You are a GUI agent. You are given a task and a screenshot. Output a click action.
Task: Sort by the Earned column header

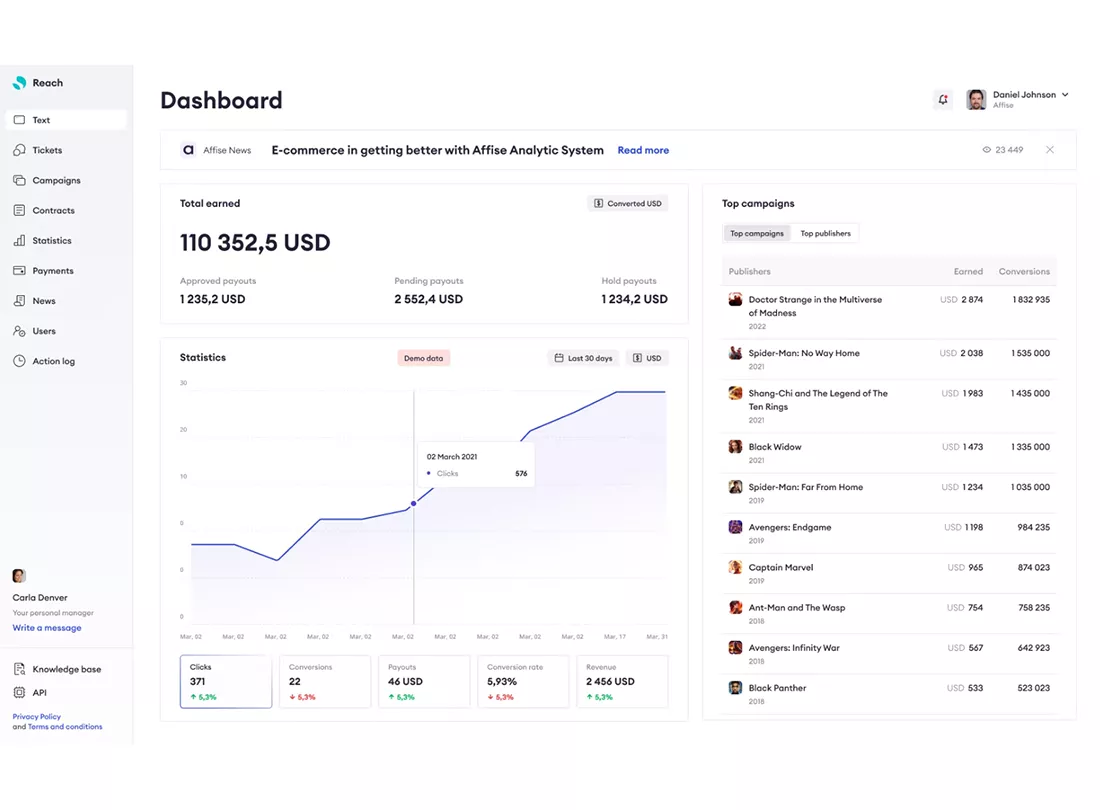point(968,271)
